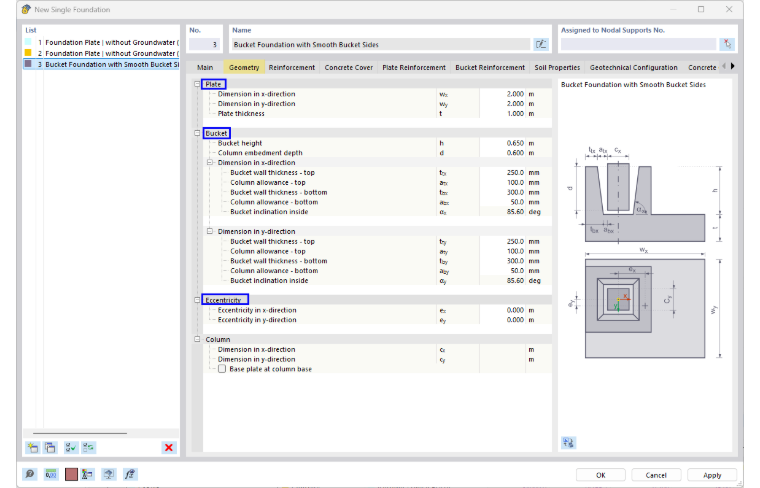Open the Concrete Cover tab

pos(348,67)
